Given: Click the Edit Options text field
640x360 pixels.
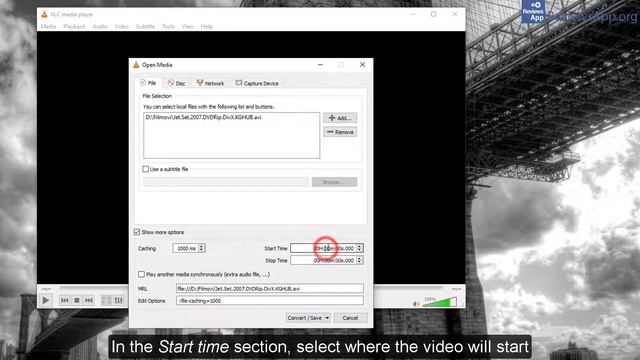Looking at the screenshot, I should [x=270, y=301].
